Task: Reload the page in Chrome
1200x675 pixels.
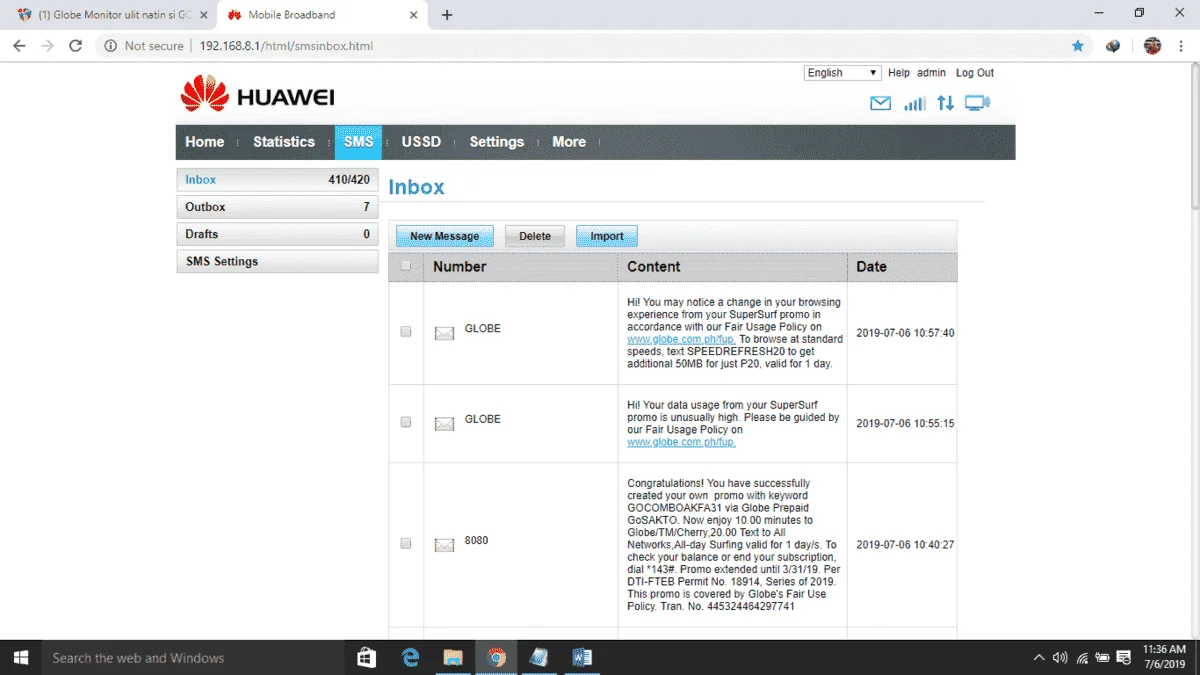Action: point(75,46)
